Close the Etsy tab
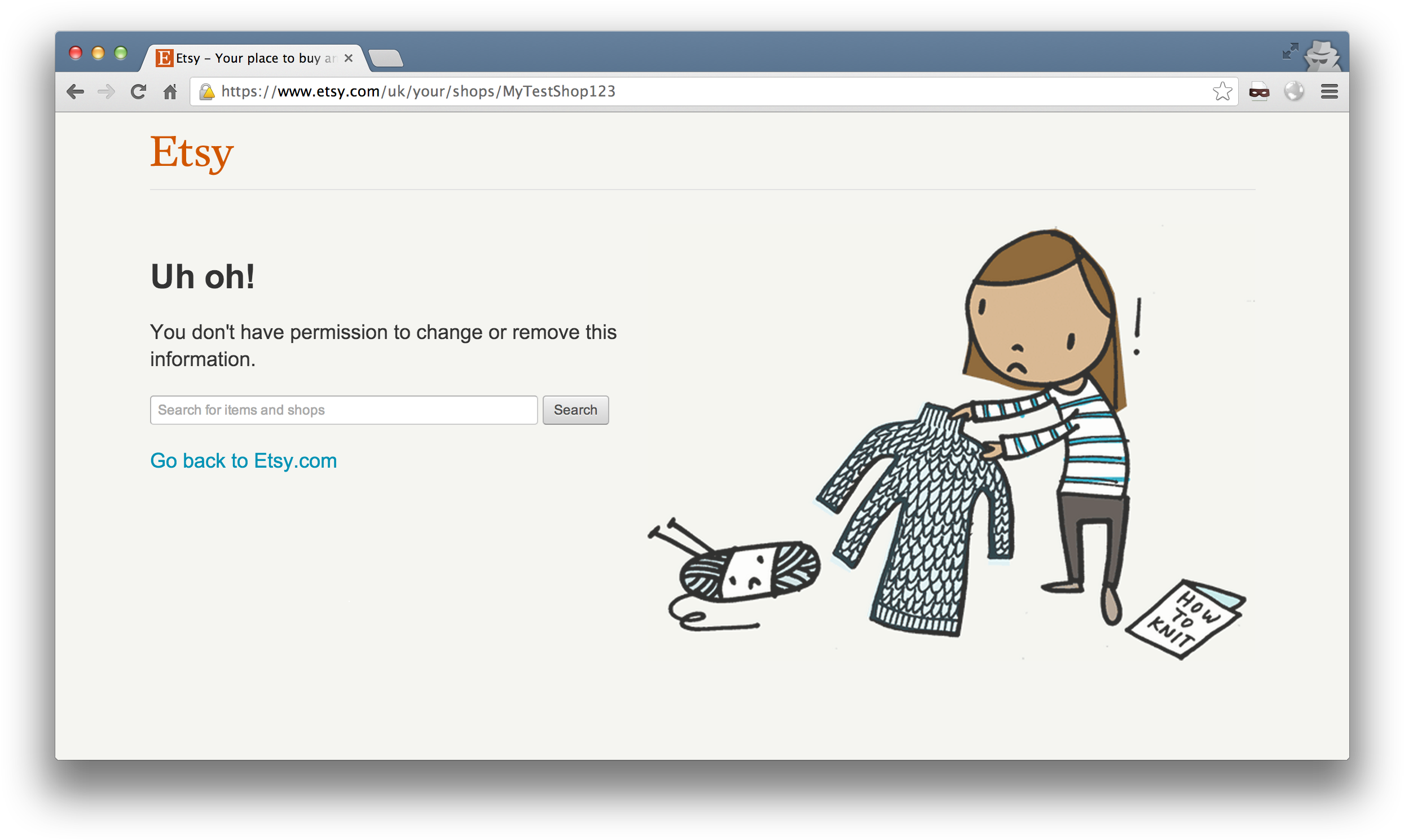1404x840 pixels. pos(349,58)
